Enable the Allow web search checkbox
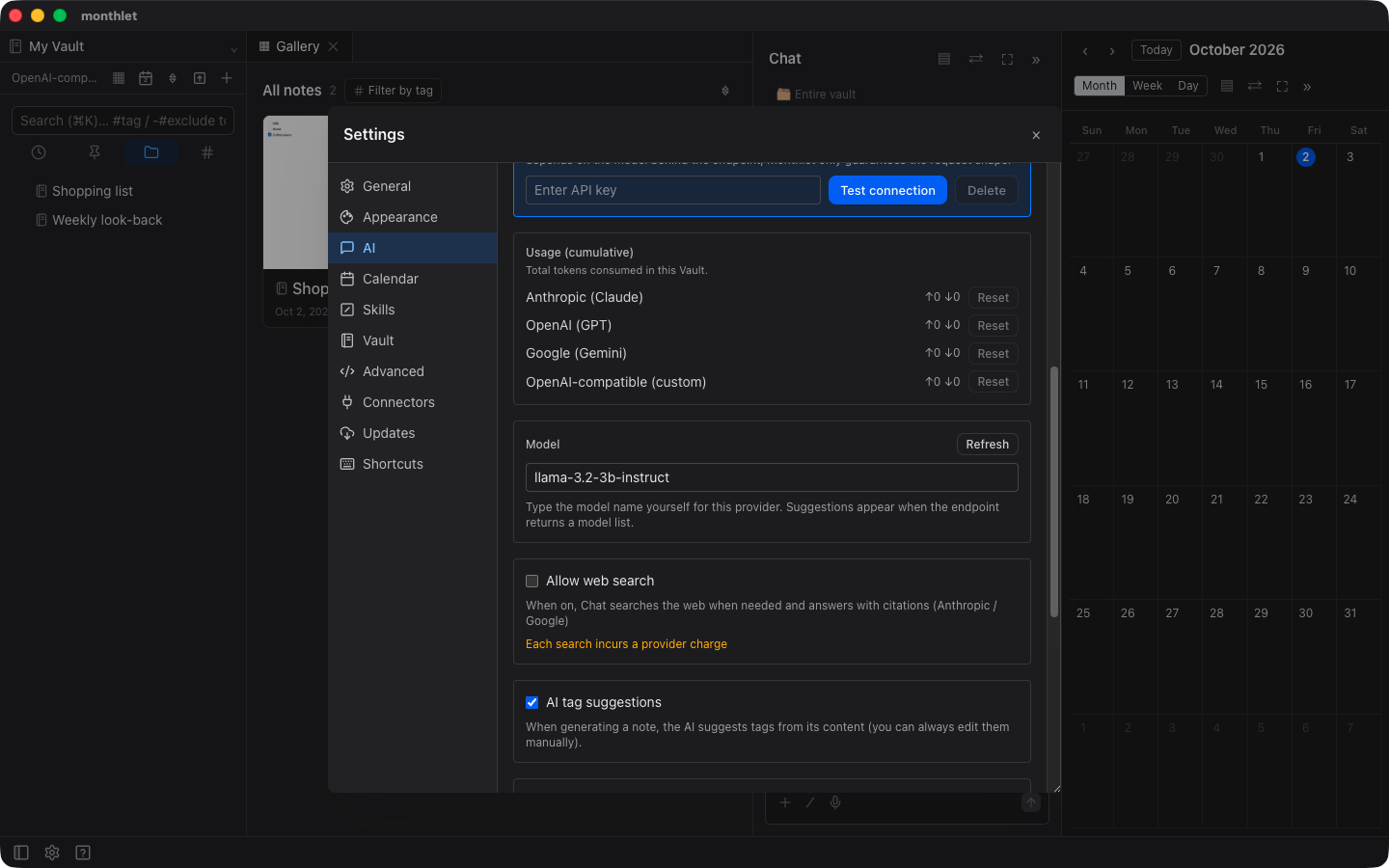 (531, 581)
